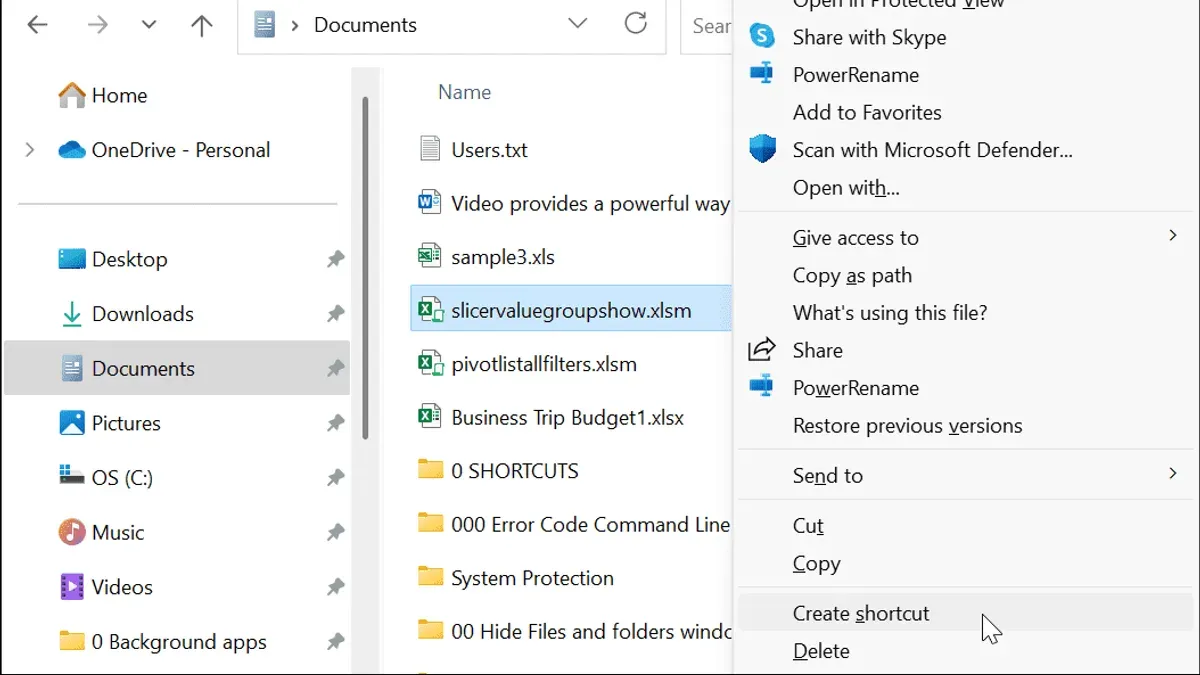
Task: Go up one folder level arrow
Action: [x=201, y=25]
